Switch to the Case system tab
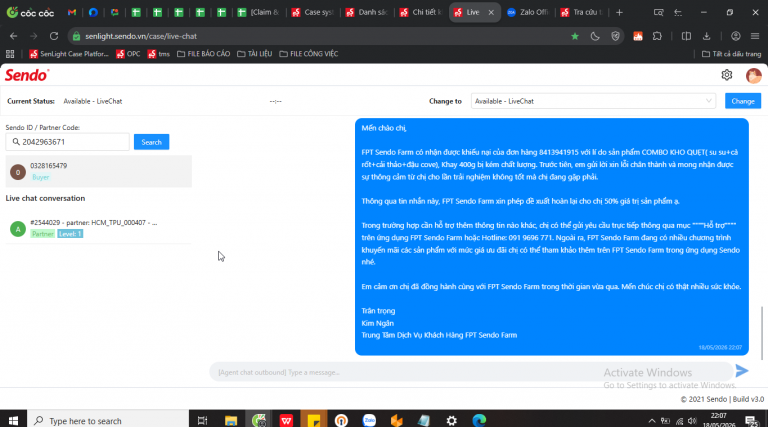 pyautogui.click(x=312, y=12)
